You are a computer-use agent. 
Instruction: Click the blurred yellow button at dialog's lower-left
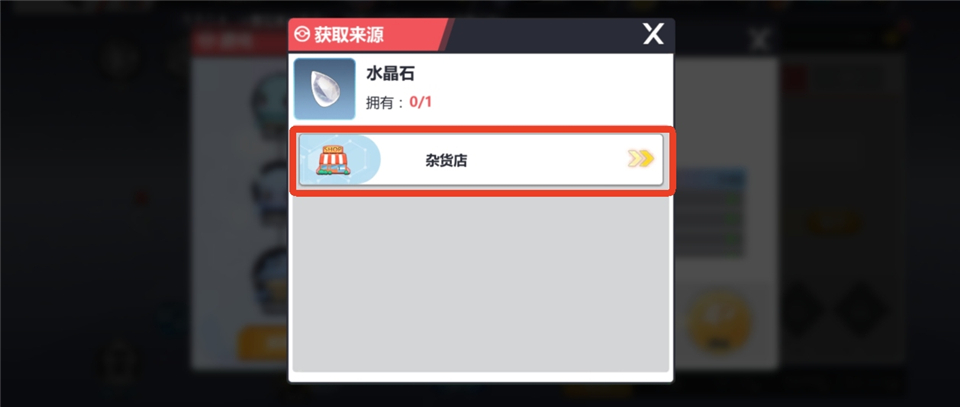pyautogui.click(x=263, y=343)
